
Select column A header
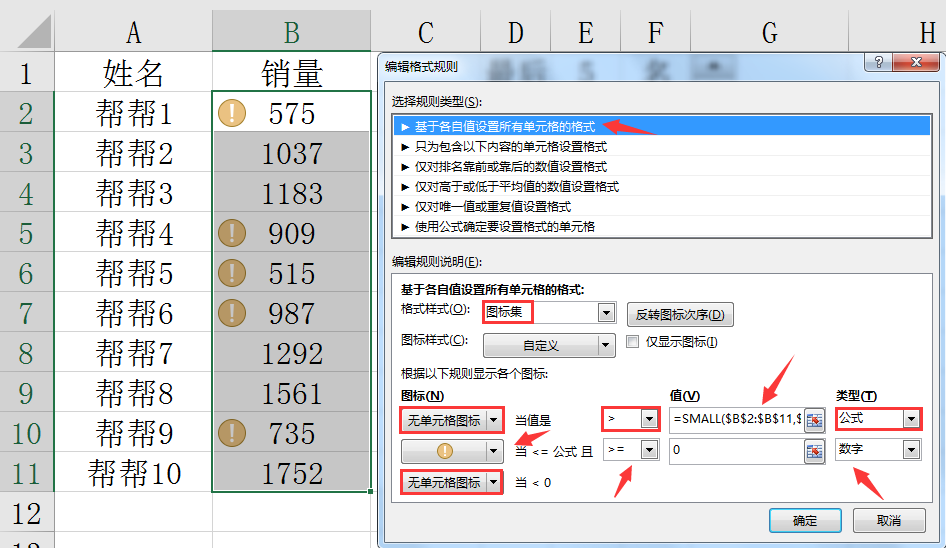click(133, 32)
